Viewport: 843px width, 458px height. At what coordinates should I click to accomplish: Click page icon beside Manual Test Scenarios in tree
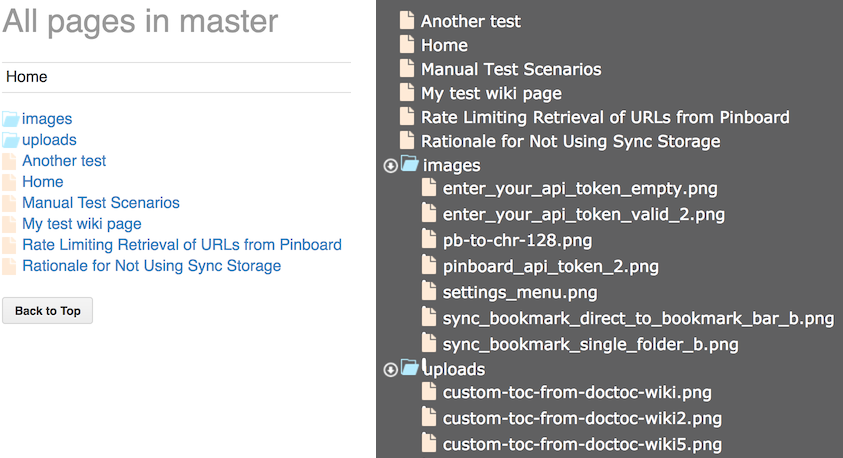[x=407, y=69]
